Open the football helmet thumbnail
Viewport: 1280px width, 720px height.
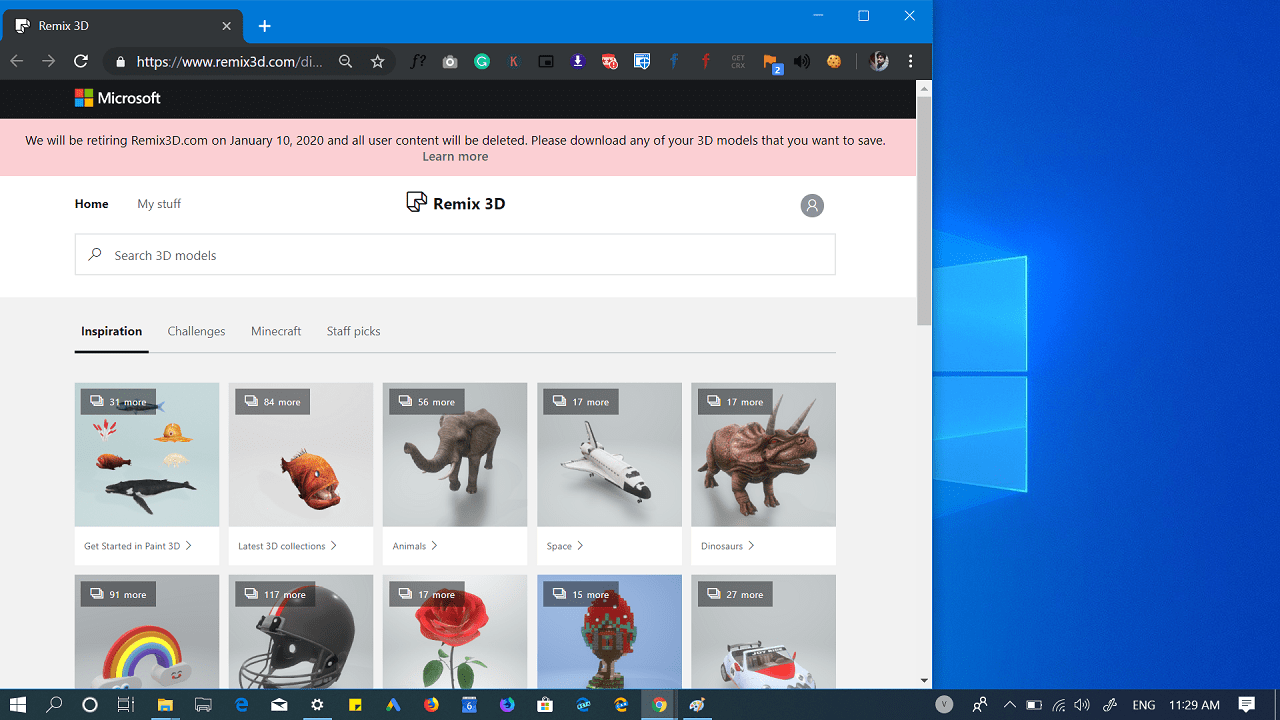coord(301,632)
